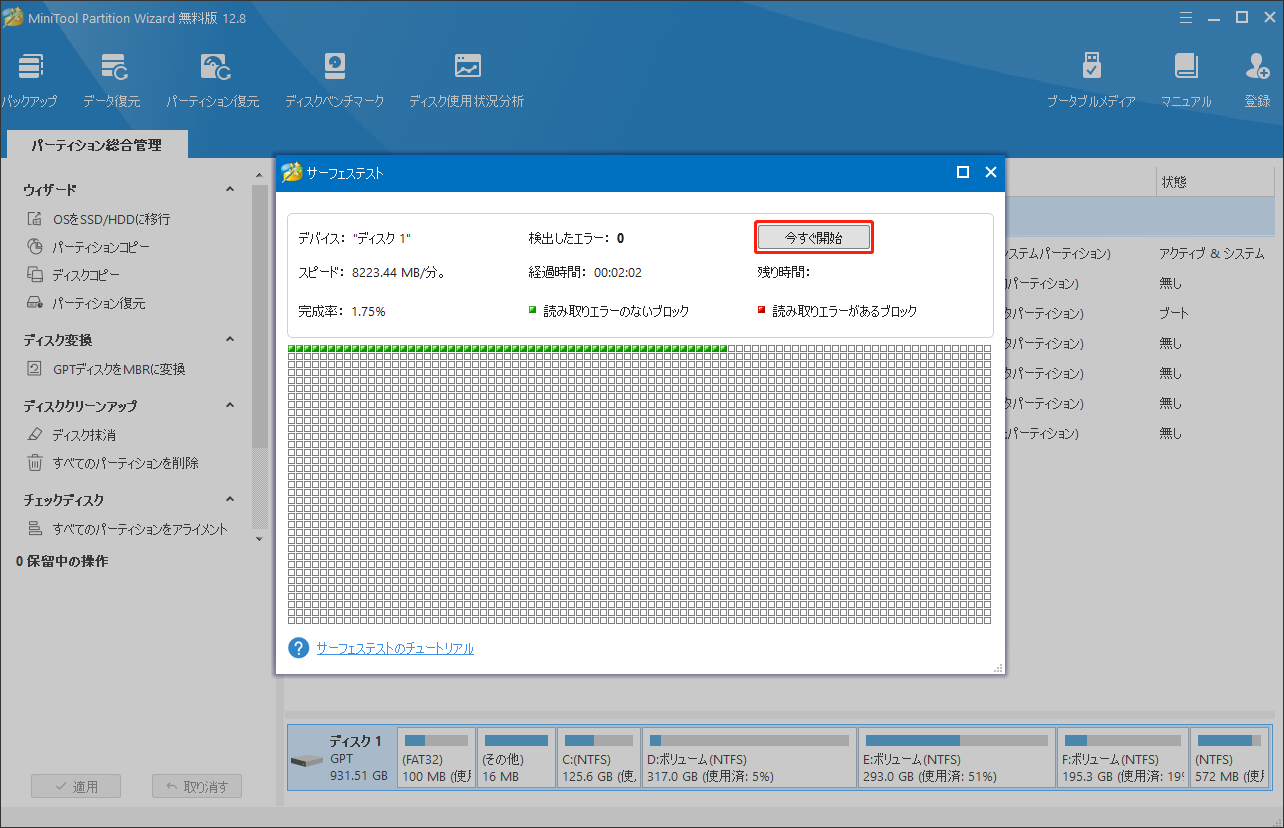This screenshot has width=1284, height=828.
Task: Choose OSをSSD/HDDに移行 wizard
Action: click(x=111, y=219)
